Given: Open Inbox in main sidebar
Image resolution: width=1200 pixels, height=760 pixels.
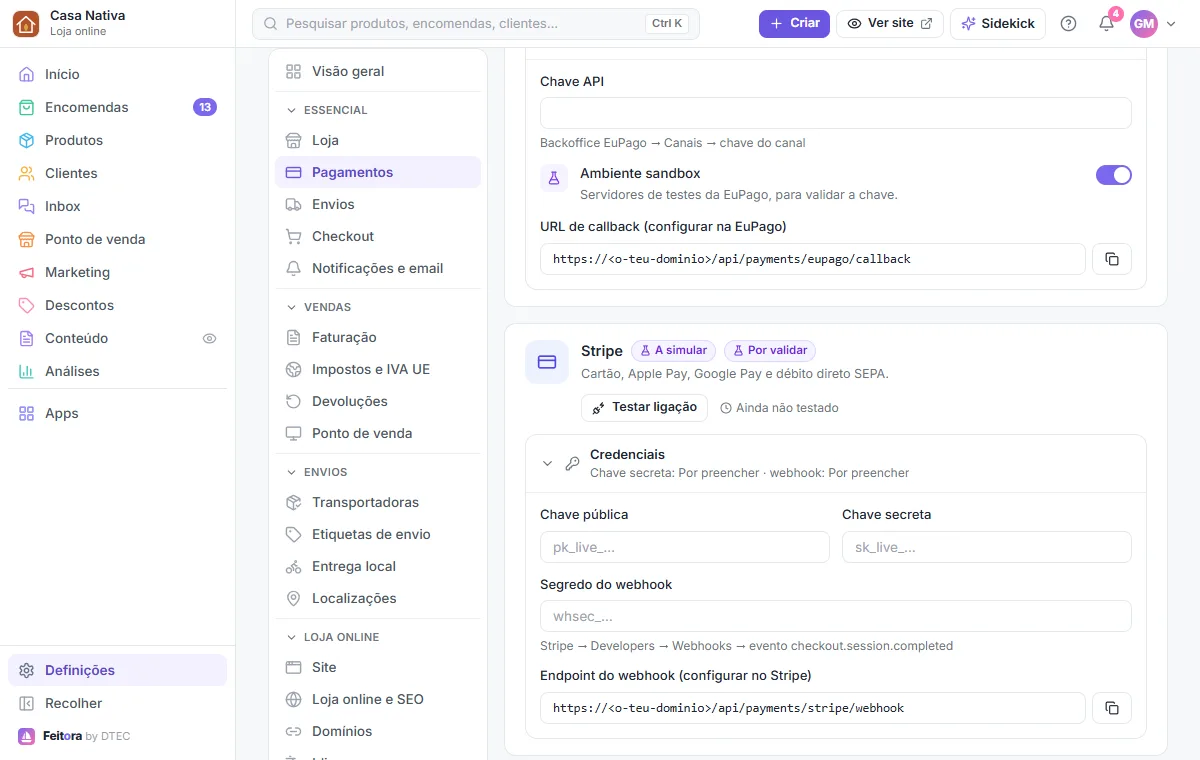Looking at the screenshot, I should click(117, 206).
